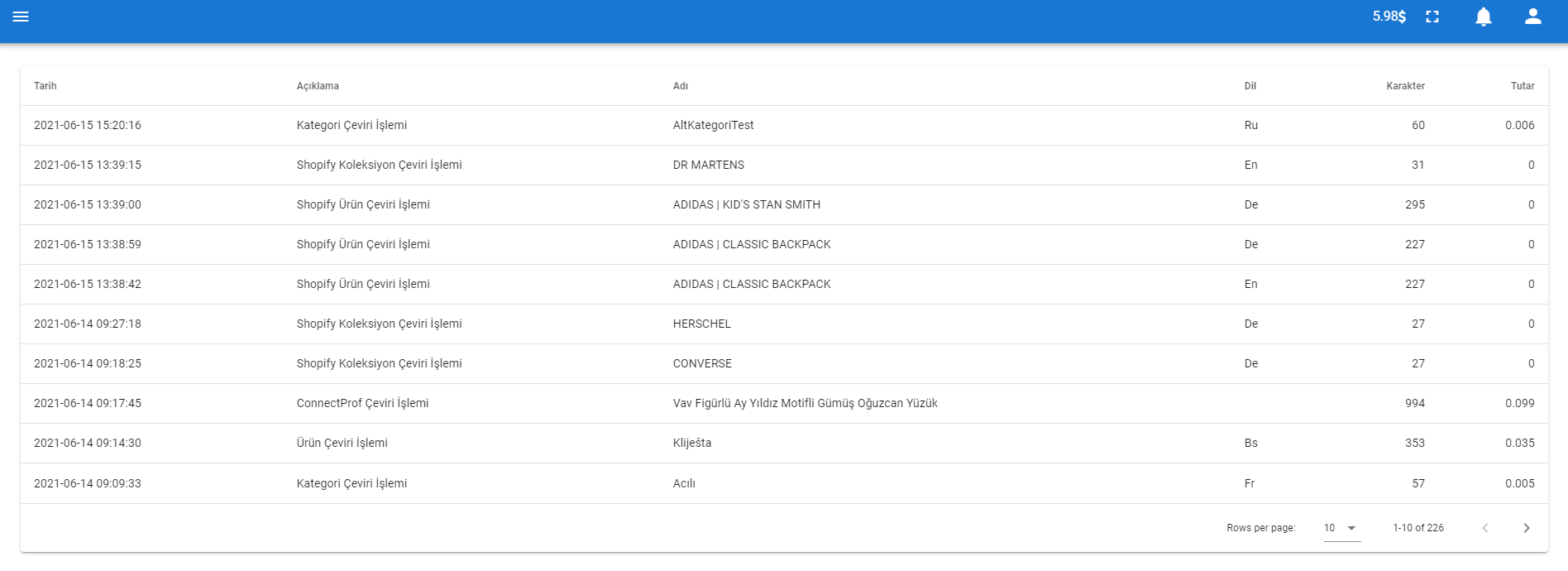Click the amount 0.035
Viewport: 1568px width, 571px height.
point(1520,444)
